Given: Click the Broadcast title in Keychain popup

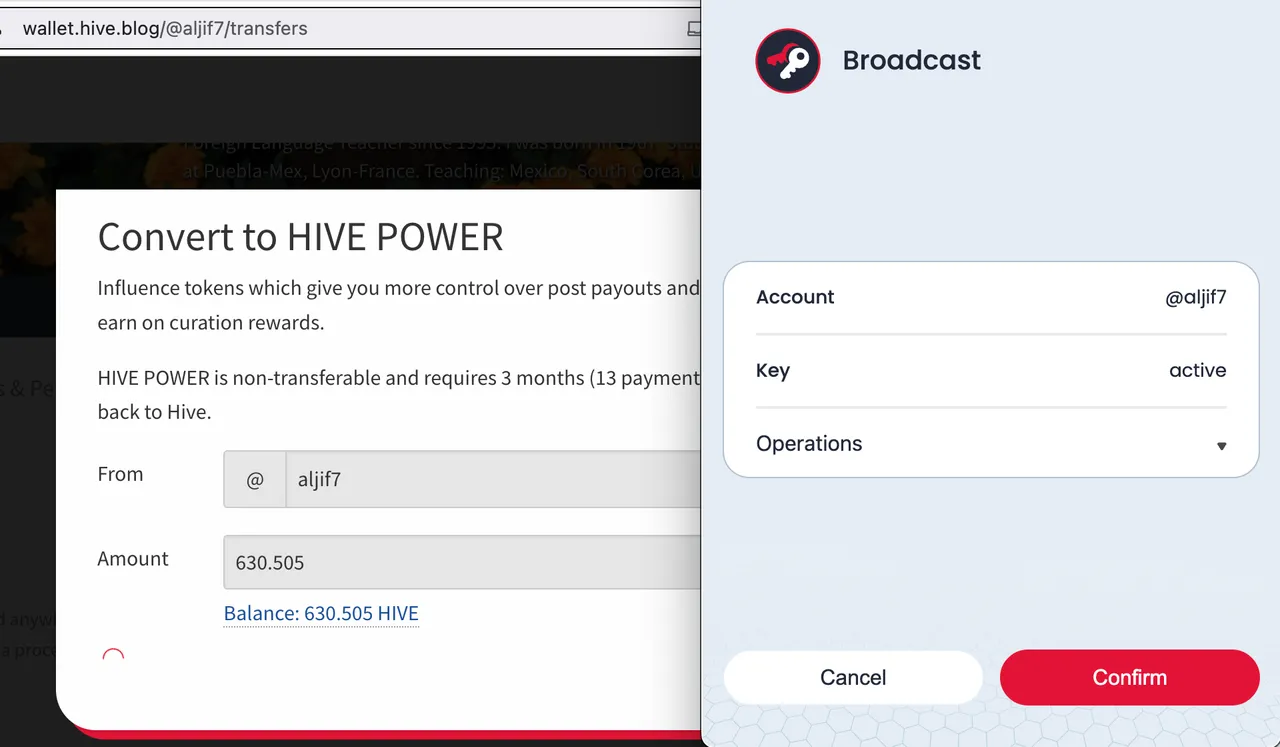Looking at the screenshot, I should pos(911,60).
